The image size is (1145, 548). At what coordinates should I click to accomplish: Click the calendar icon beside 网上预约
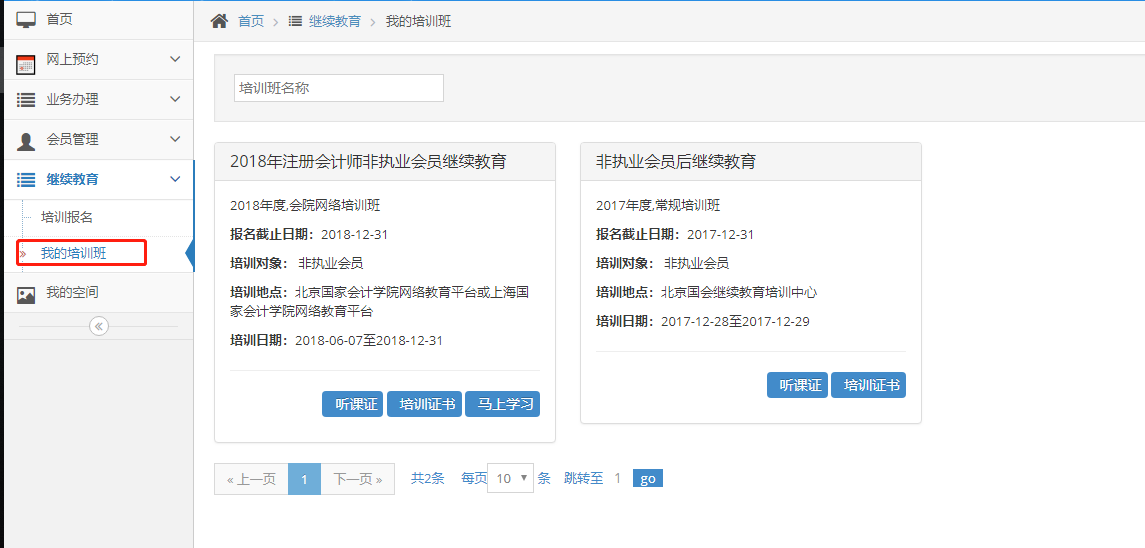[26, 64]
